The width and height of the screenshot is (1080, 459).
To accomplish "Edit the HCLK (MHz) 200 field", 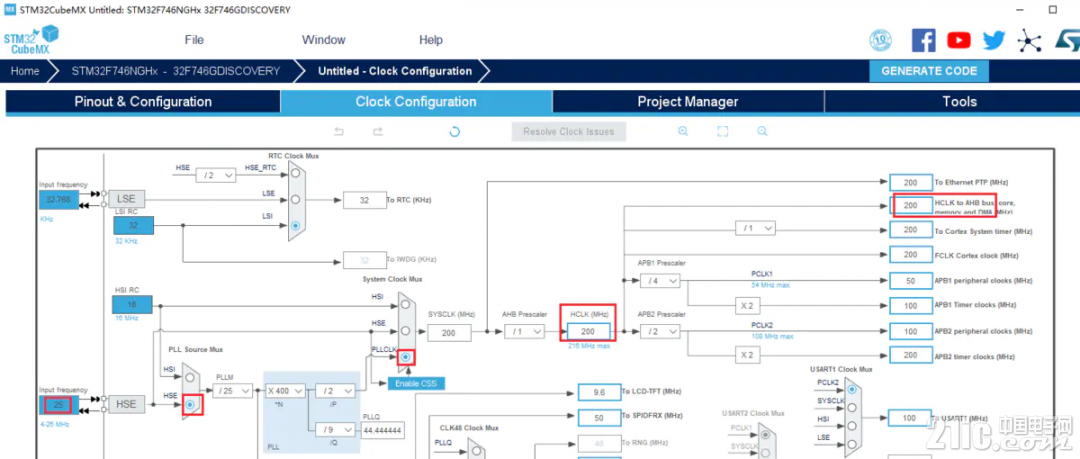I will pyautogui.click(x=588, y=332).
